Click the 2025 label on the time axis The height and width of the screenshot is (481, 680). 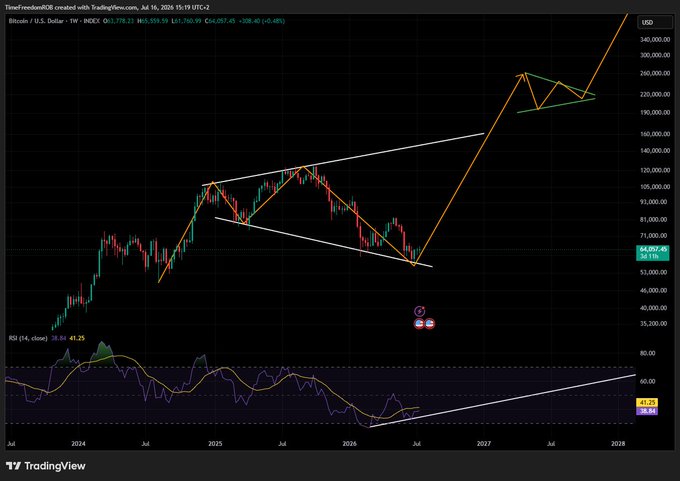pos(215,444)
